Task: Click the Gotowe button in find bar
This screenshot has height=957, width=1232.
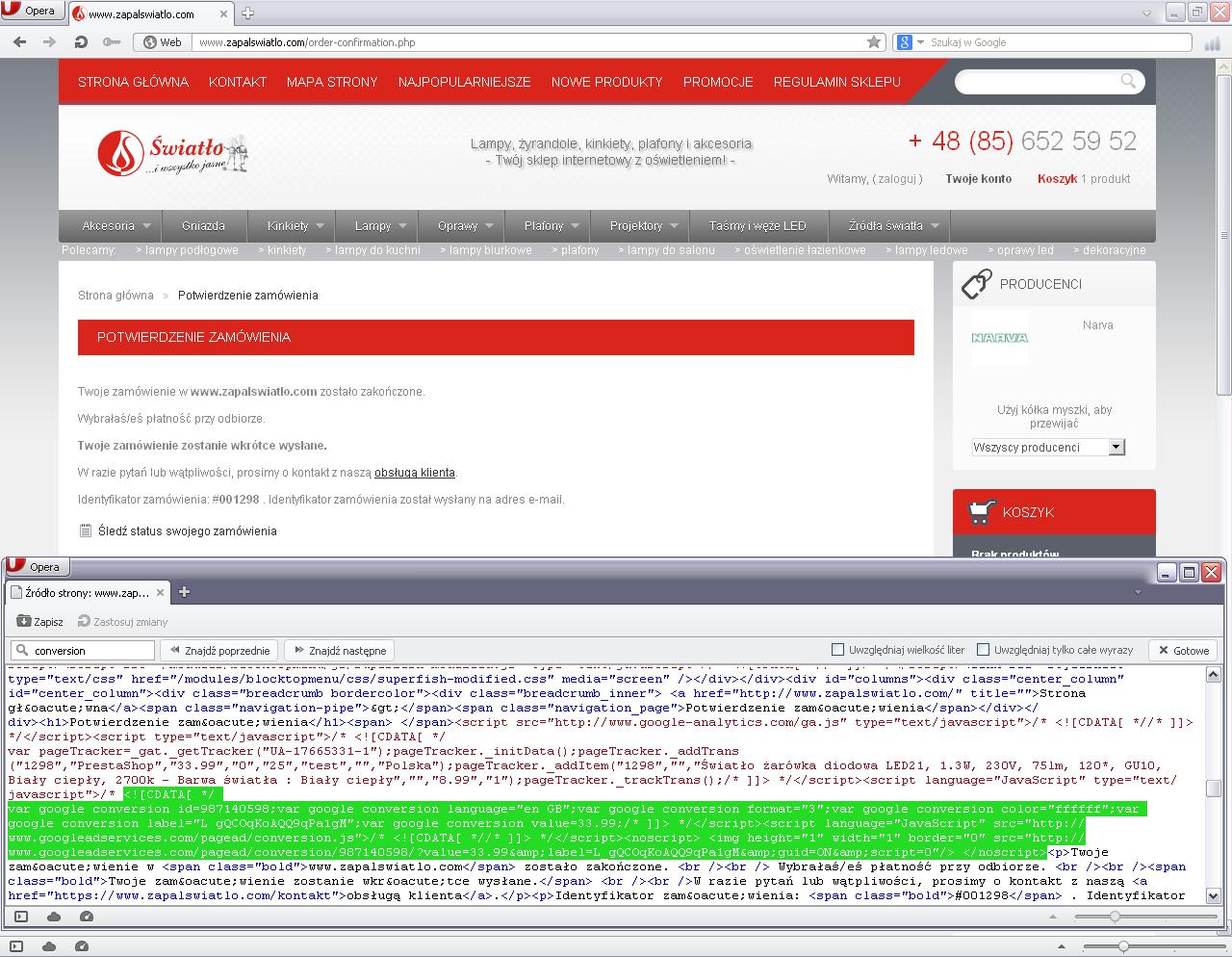Action: (1183, 650)
